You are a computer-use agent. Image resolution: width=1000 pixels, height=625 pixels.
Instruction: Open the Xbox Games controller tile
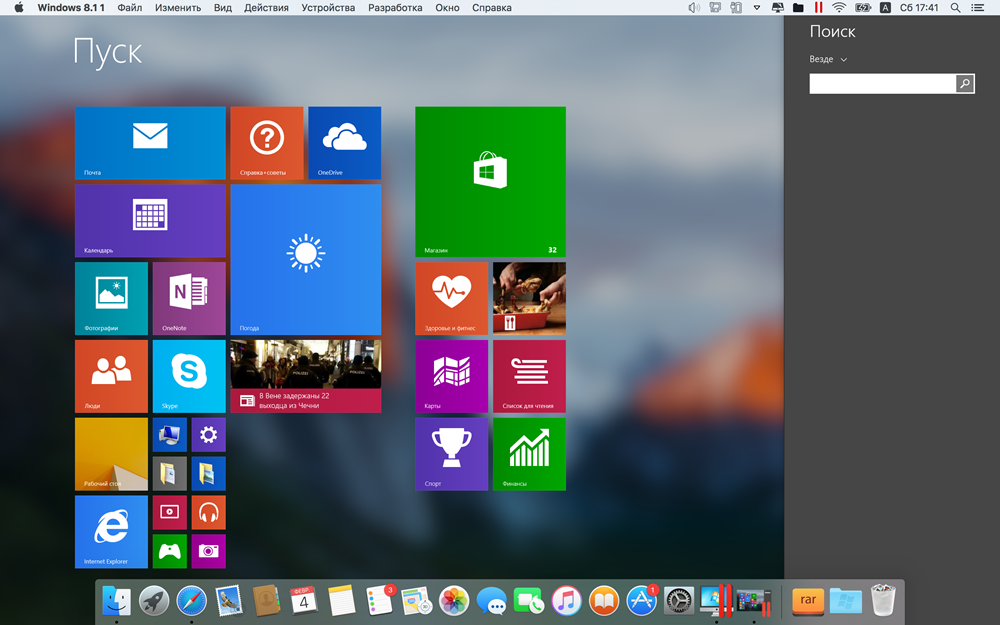click(169, 551)
